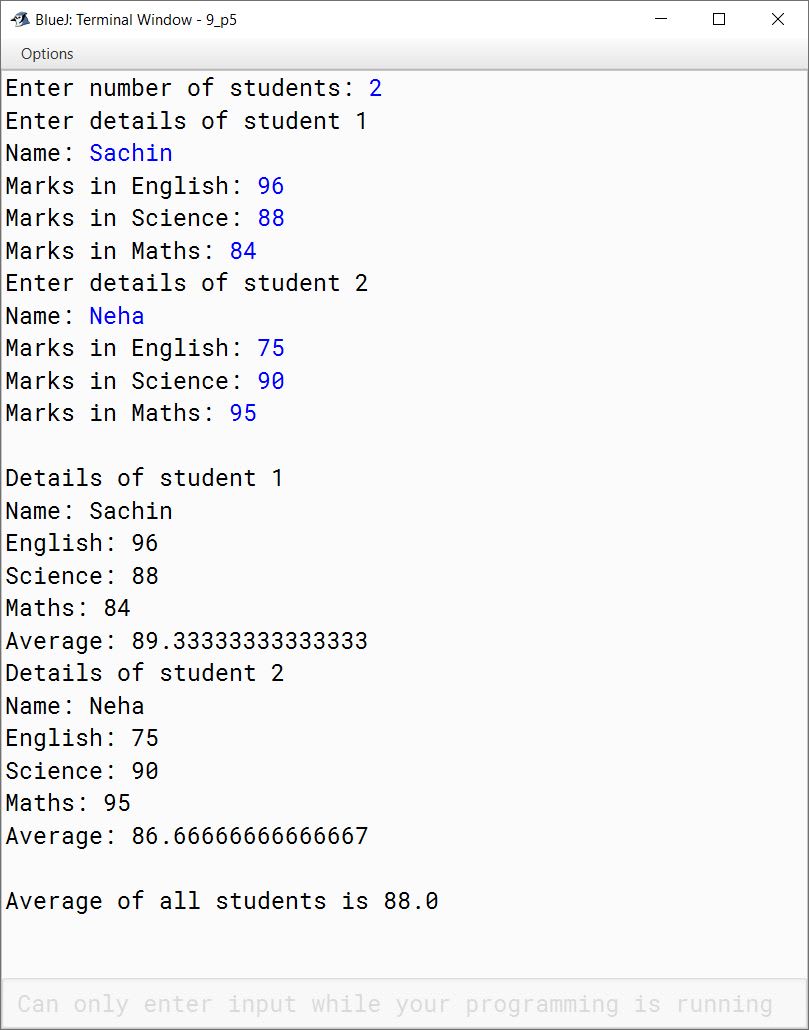Minimize the Terminal Window
Image resolution: width=809 pixels, height=1030 pixels.
pyautogui.click(x=661, y=19)
